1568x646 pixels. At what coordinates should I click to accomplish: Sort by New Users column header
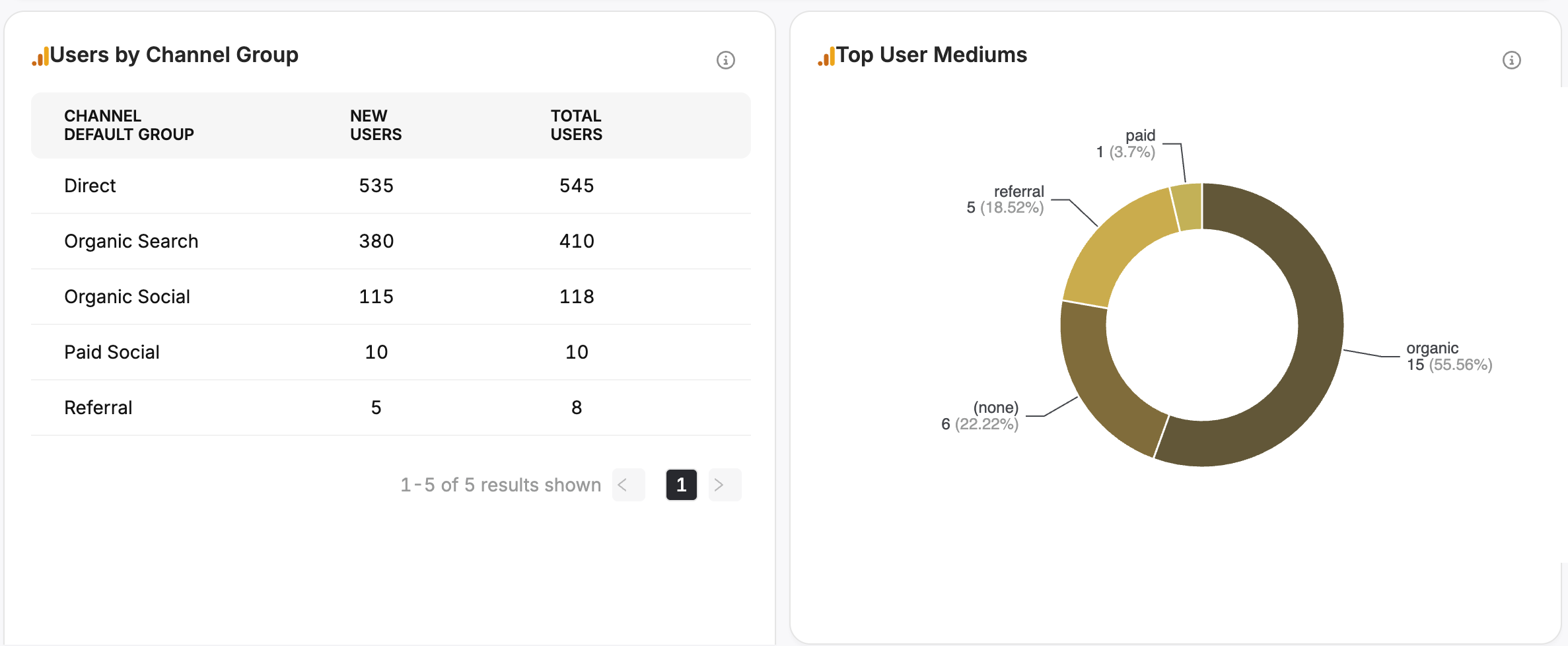375,126
